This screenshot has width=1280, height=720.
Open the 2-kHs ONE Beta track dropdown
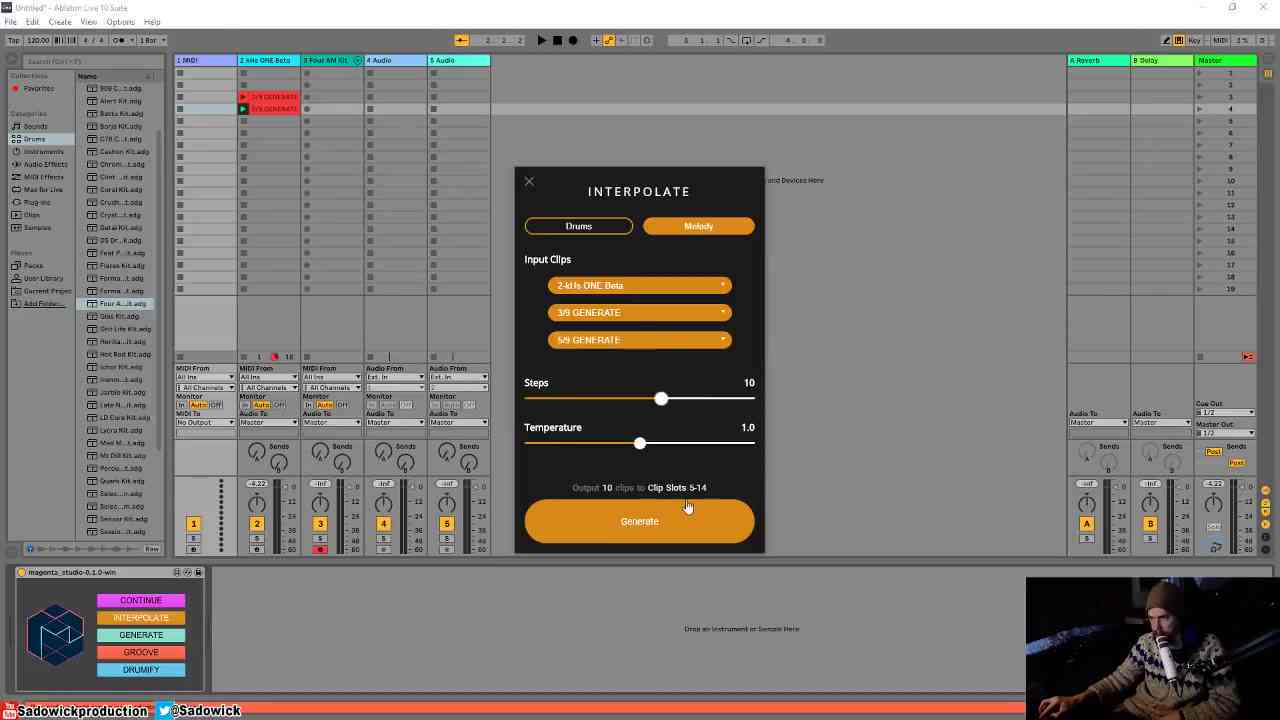pos(639,285)
